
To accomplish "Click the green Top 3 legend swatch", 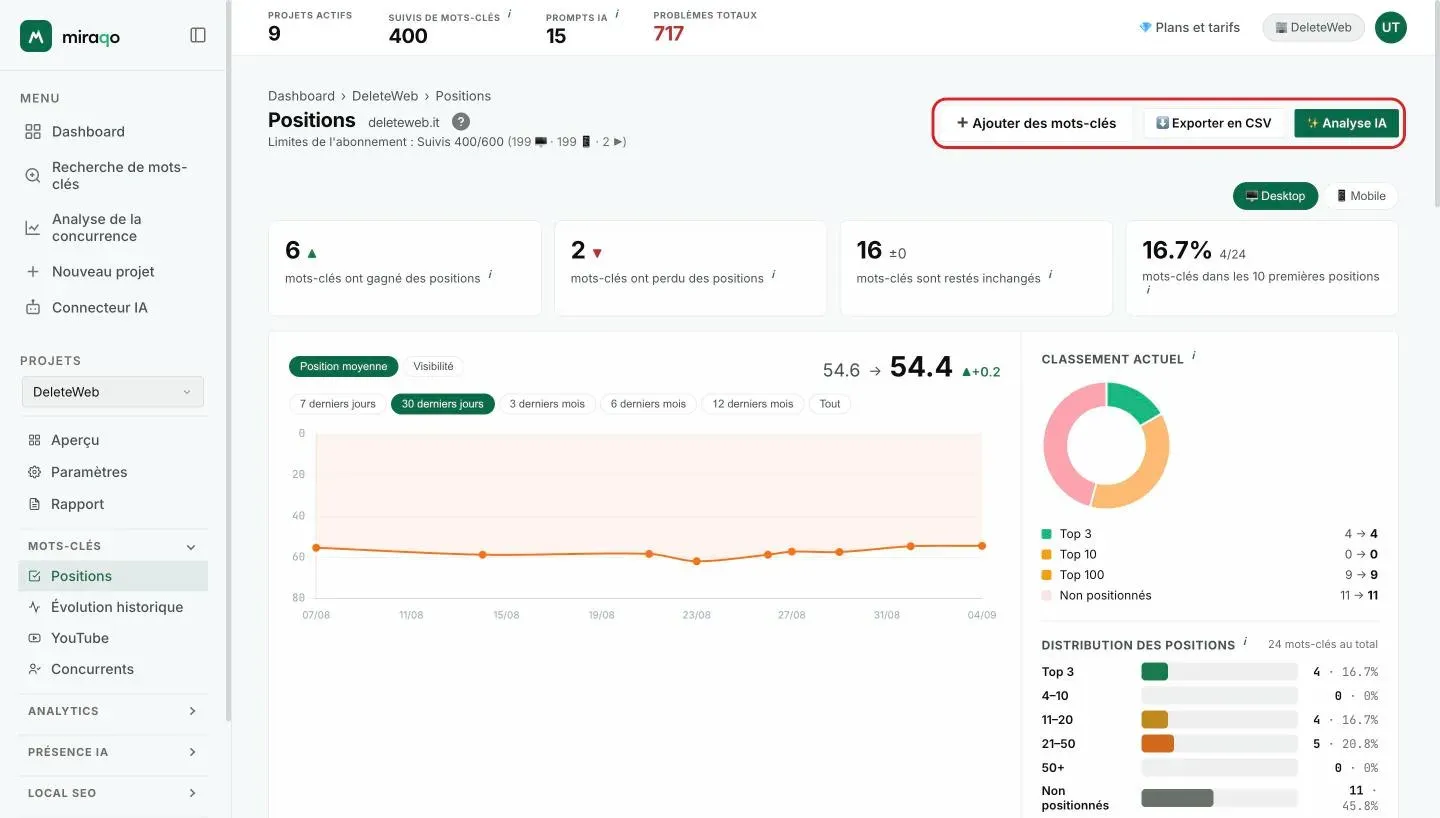I will [x=1047, y=534].
